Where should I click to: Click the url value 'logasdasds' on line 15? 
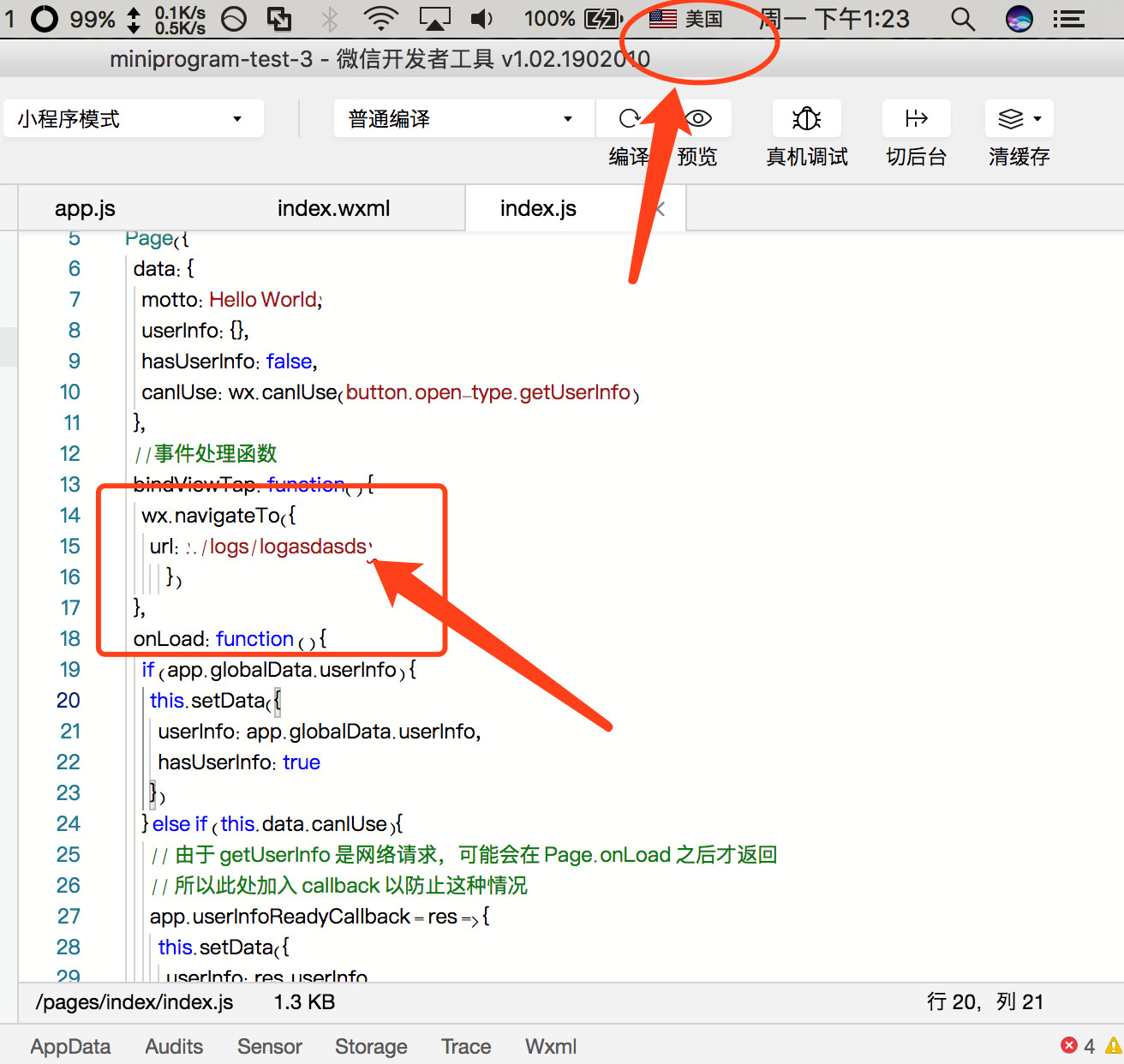tap(313, 546)
